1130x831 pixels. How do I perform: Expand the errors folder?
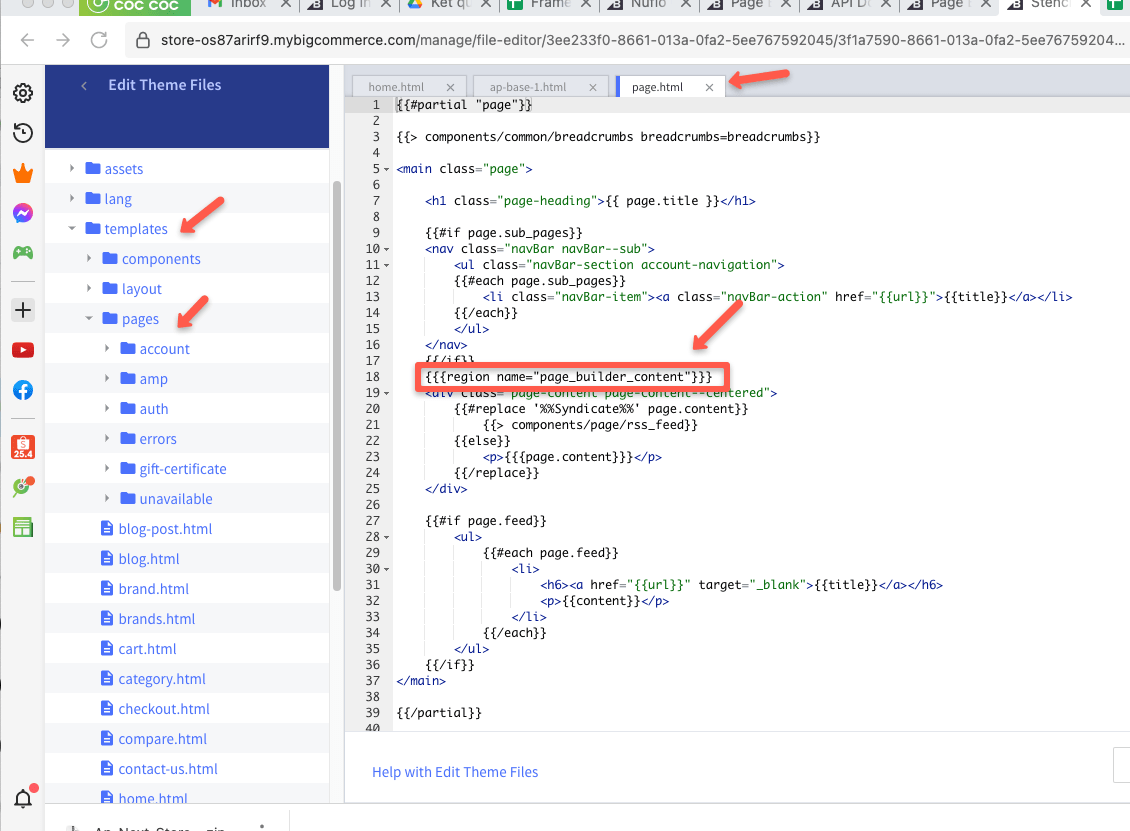point(107,437)
